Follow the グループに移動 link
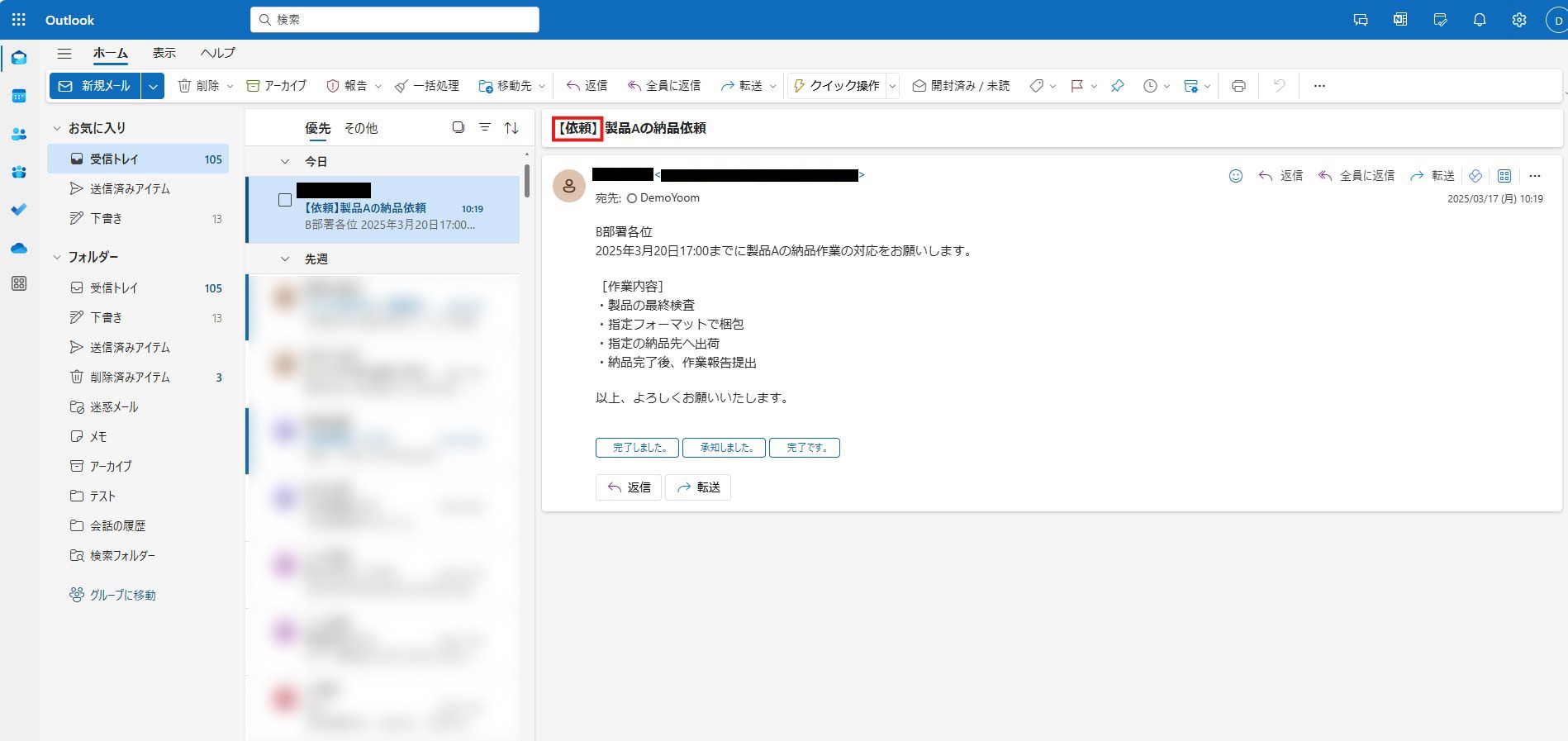Screen dimensions: 1568x741 pos(113,595)
